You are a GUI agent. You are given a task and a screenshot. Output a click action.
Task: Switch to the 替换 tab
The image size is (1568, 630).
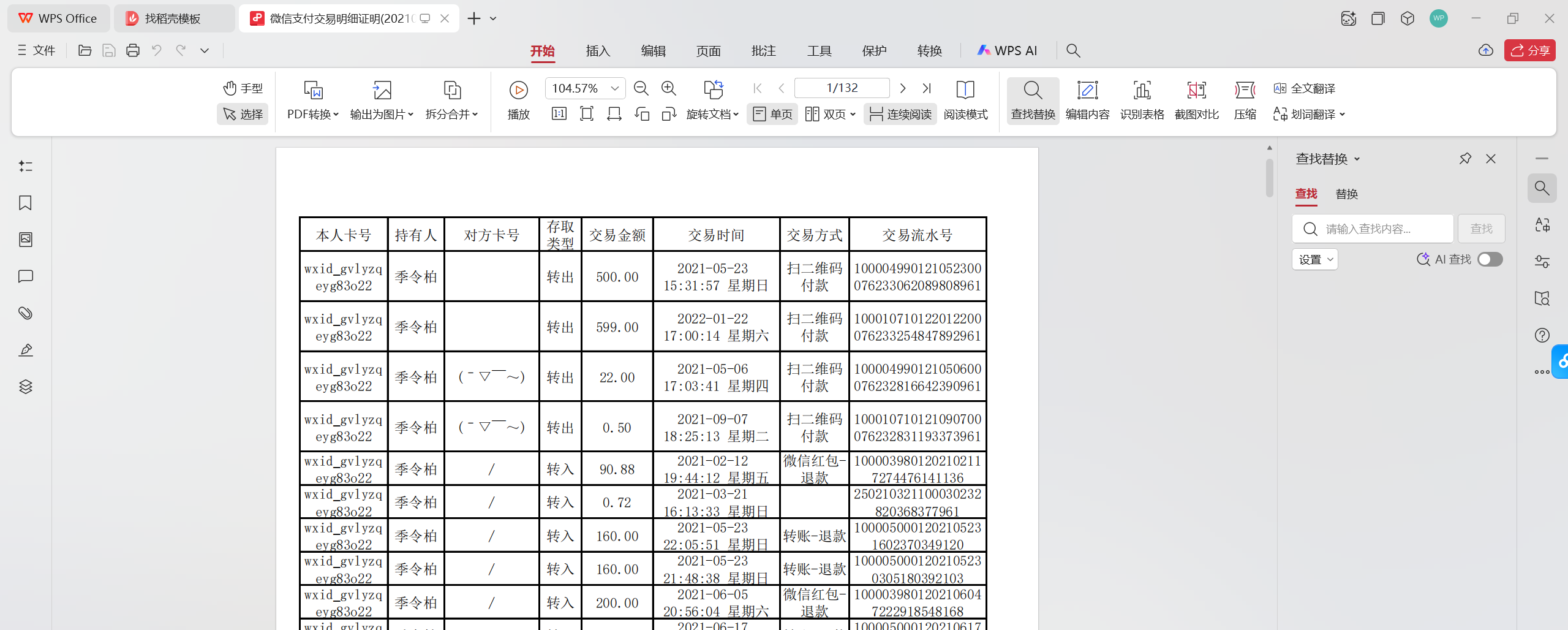click(1347, 194)
